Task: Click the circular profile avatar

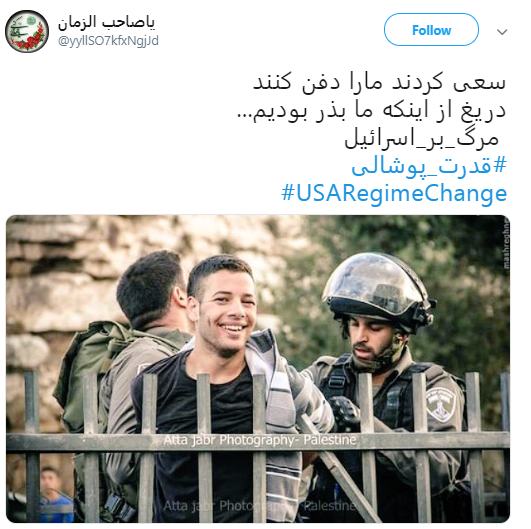Action: point(27,31)
